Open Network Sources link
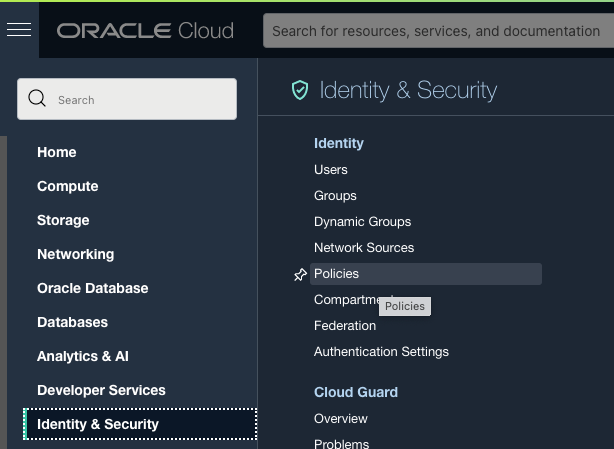Image resolution: width=614 pixels, height=449 pixels. click(364, 248)
